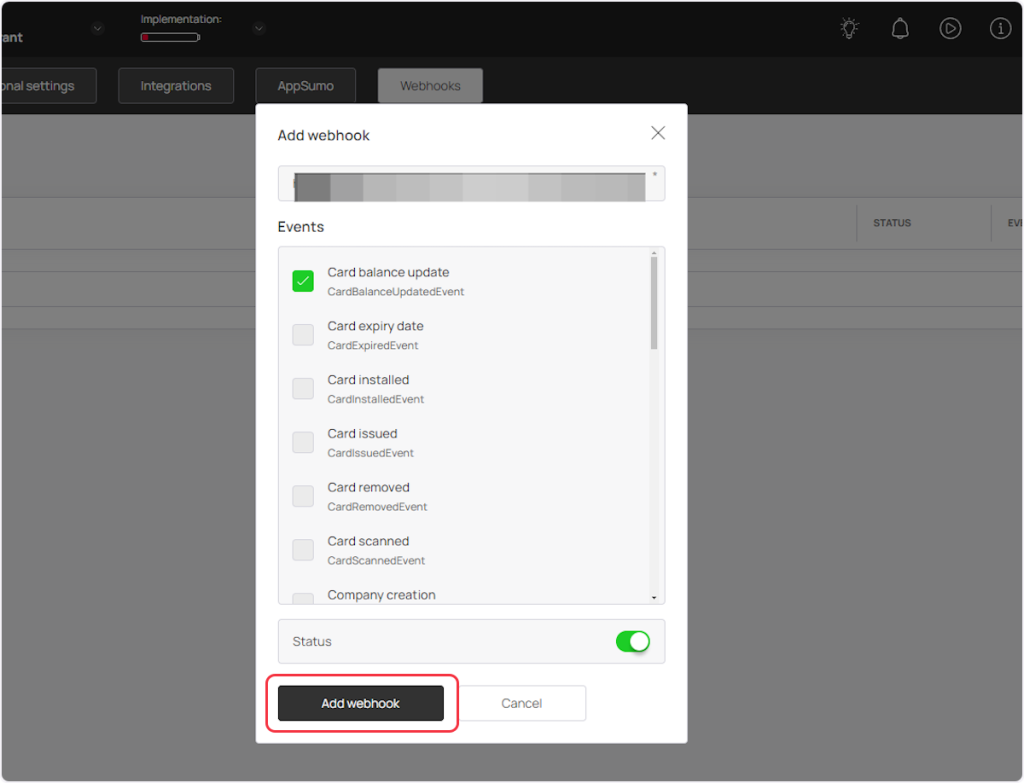This screenshot has width=1024, height=783.
Task: Switch to the Integrations tab
Action: click(x=176, y=86)
